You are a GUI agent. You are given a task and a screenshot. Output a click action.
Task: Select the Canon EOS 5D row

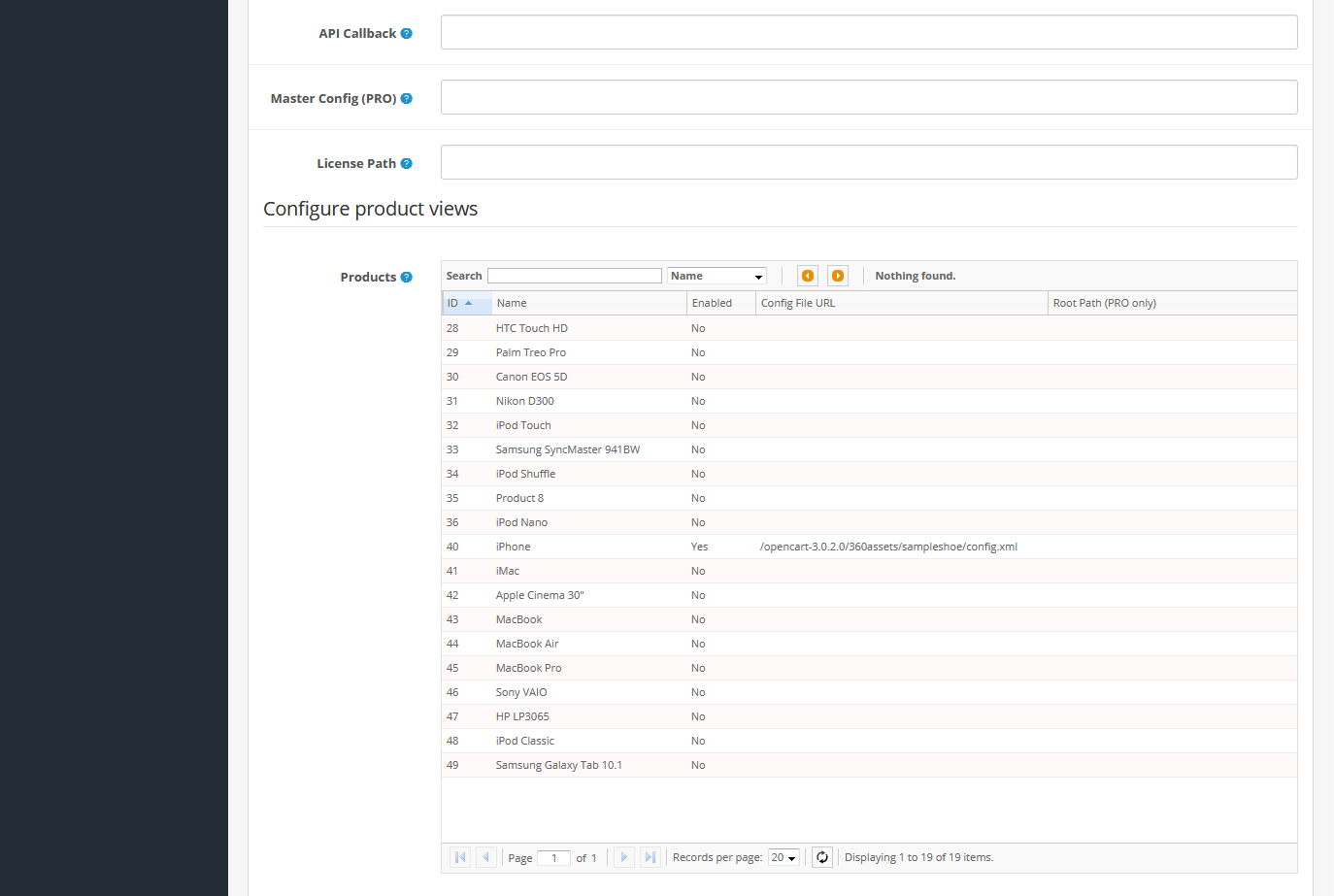click(x=869, y=377)
